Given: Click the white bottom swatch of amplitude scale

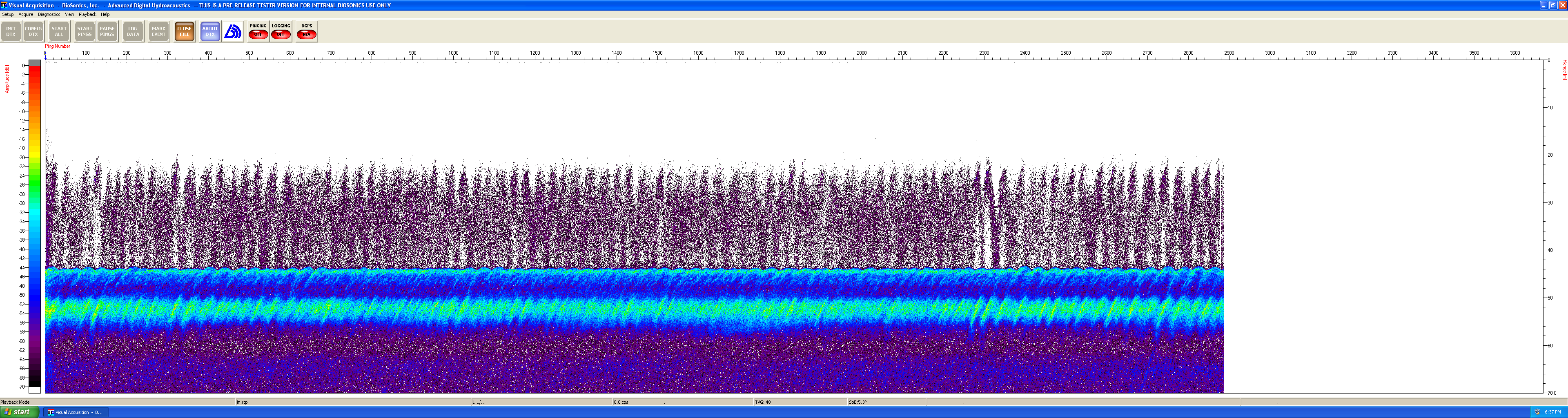Looking at the screenshot, I should coord(35,390).
